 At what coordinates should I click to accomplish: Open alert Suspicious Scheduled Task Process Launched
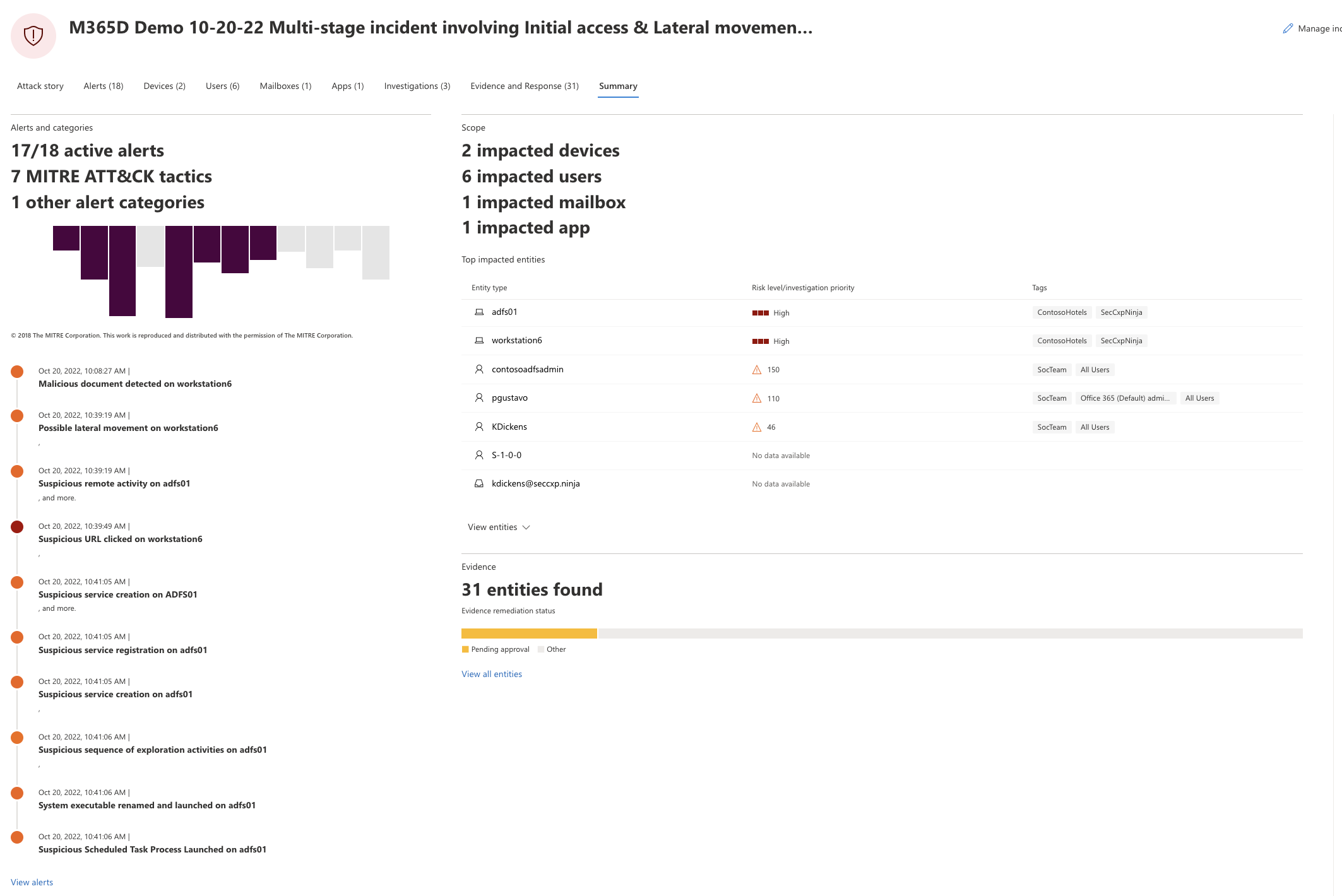pyautogui.click(x=152, y=849)
